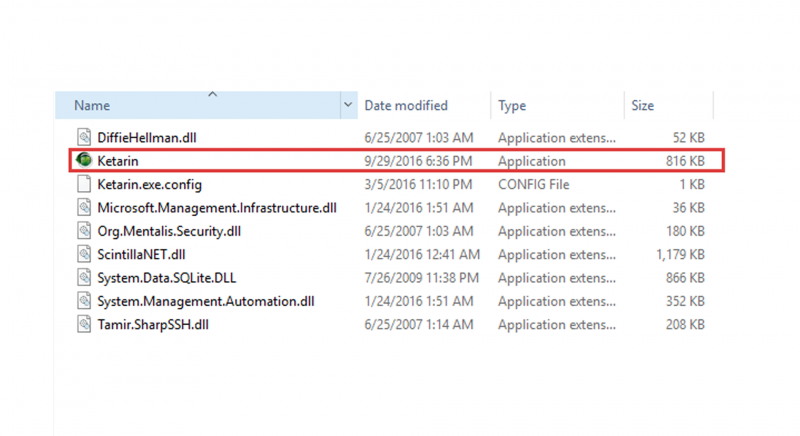
Task: Click the 816 KB size of Ketarin
Action: (x=685, y=161)
